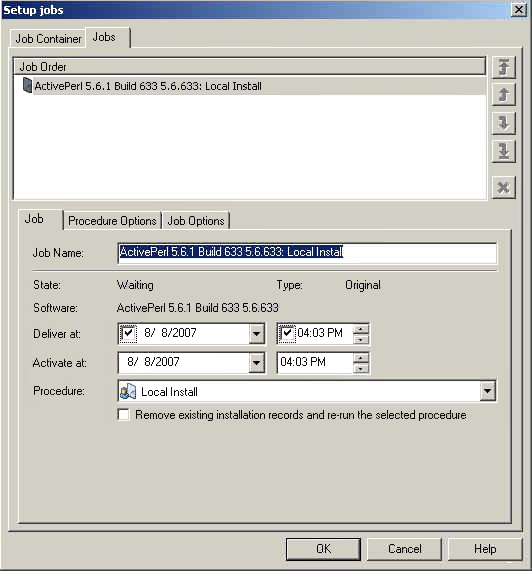
Task: Click the Job Order column header
Action: 249,67
